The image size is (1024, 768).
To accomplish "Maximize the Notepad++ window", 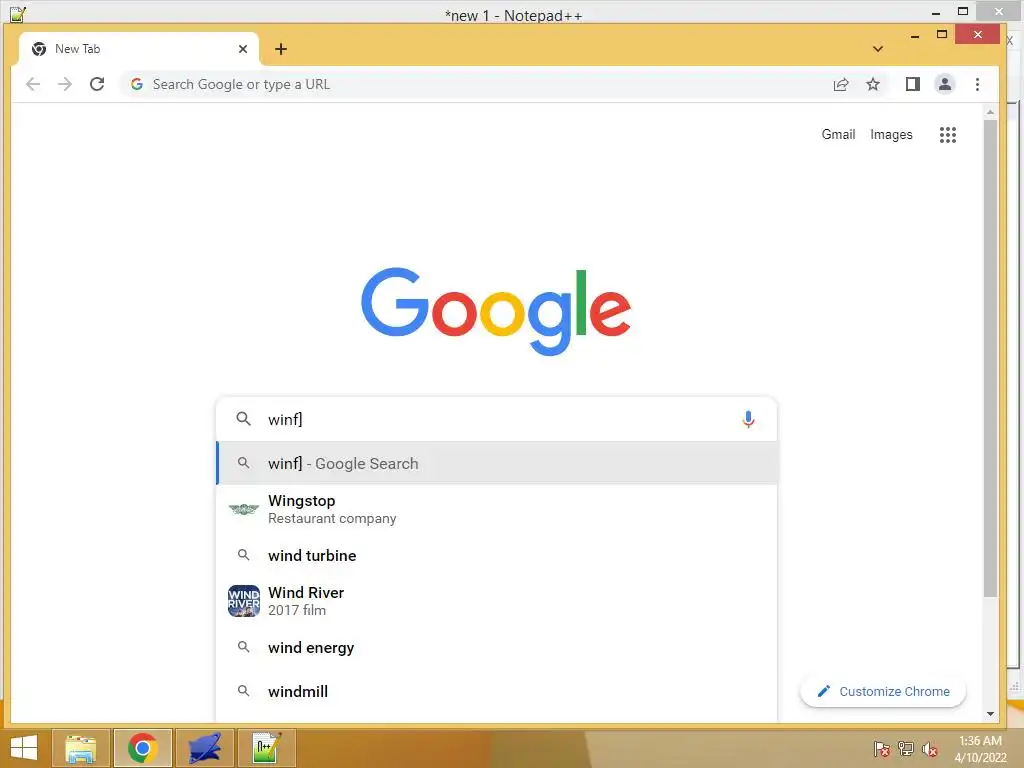I will coord(963,11).
